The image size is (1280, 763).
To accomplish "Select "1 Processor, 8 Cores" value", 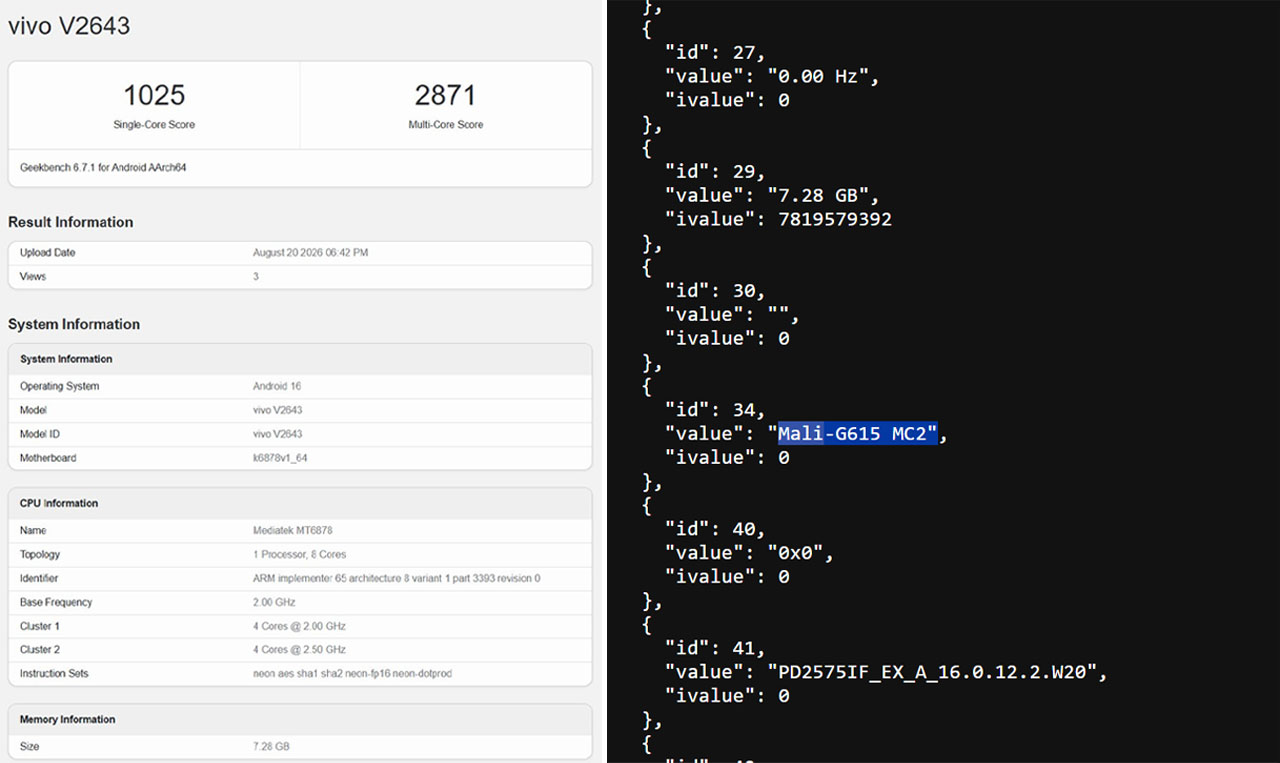I will coord(300,554).
